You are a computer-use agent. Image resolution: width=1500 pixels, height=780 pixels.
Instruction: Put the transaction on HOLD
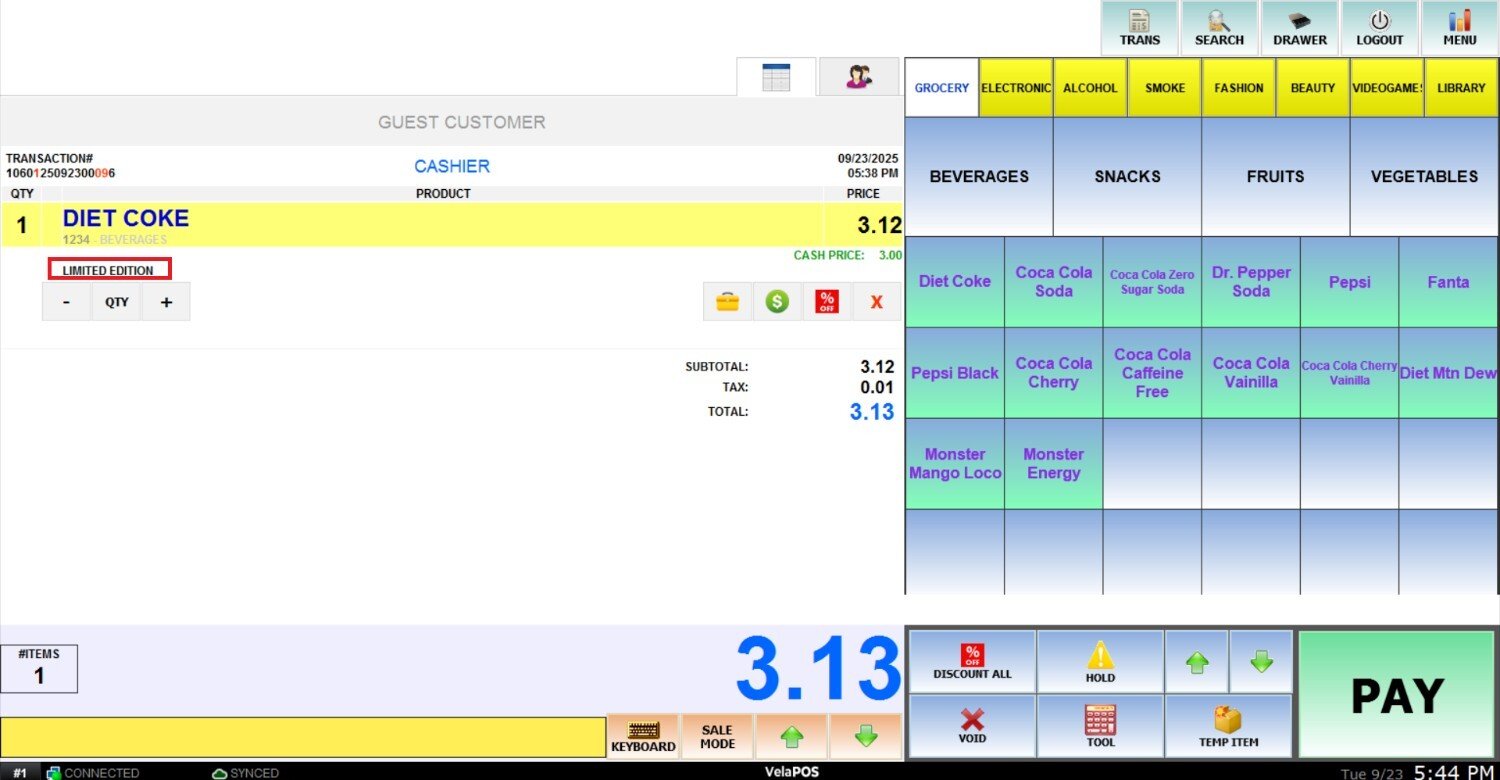coord(1100,662)
